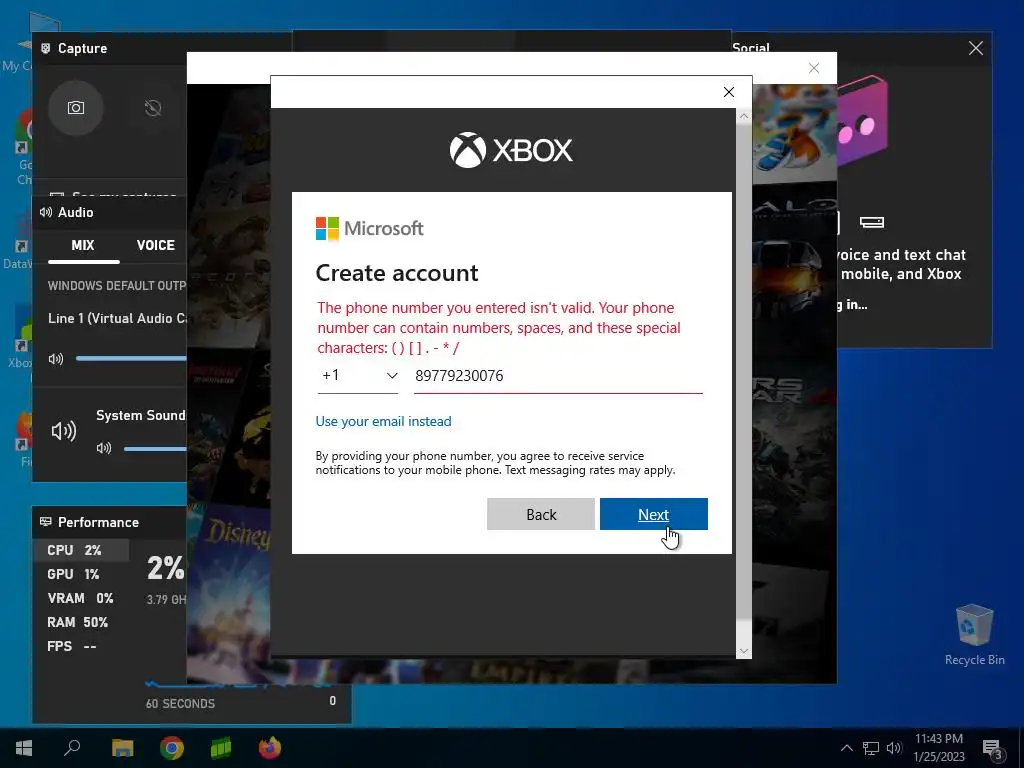Launch Google Chrome from taskbar
The width and height of the screenshot is (1024, 768).
click(x=172, y=748)
